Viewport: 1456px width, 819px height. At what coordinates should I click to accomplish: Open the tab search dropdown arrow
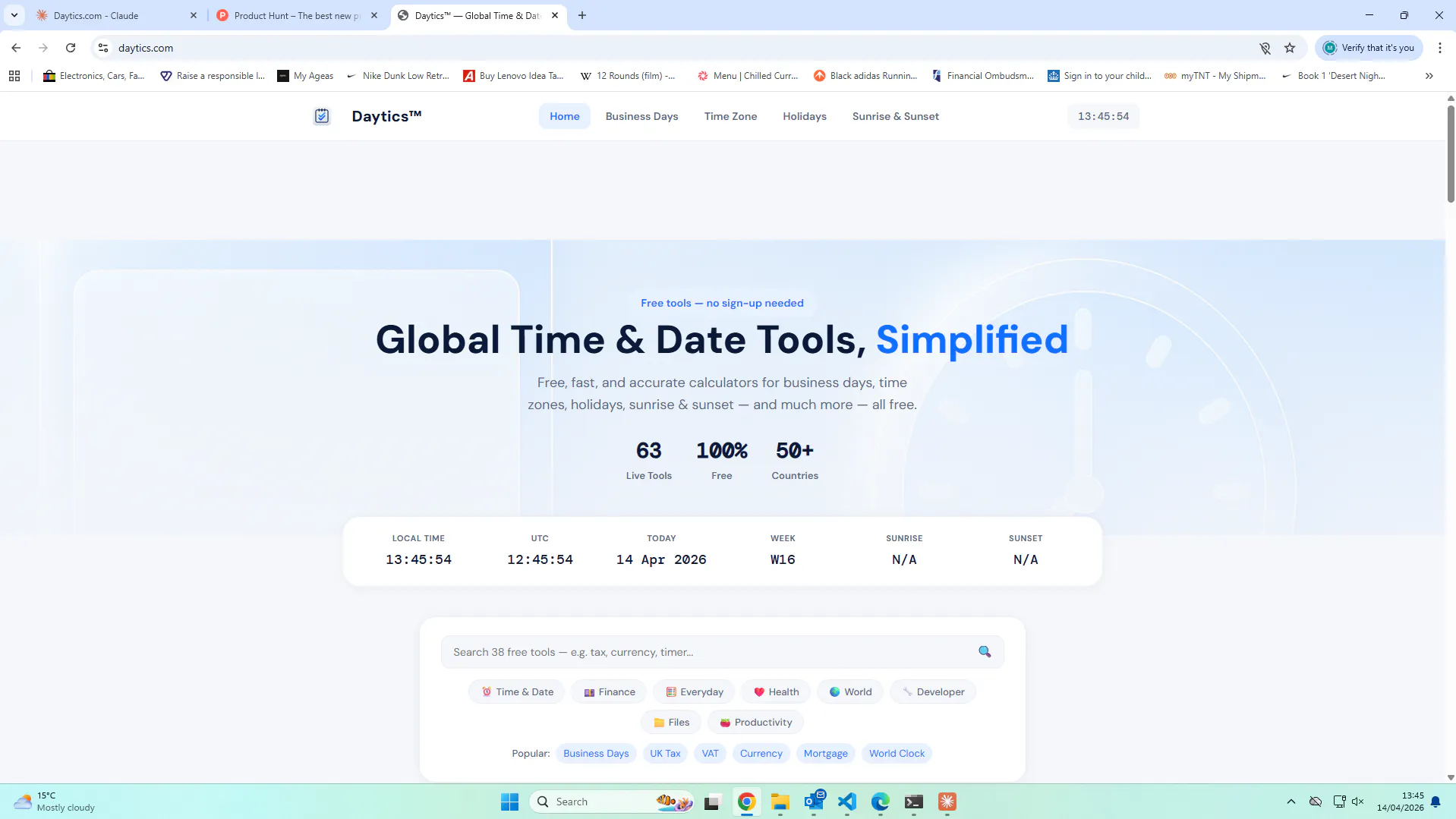[14, 15]
